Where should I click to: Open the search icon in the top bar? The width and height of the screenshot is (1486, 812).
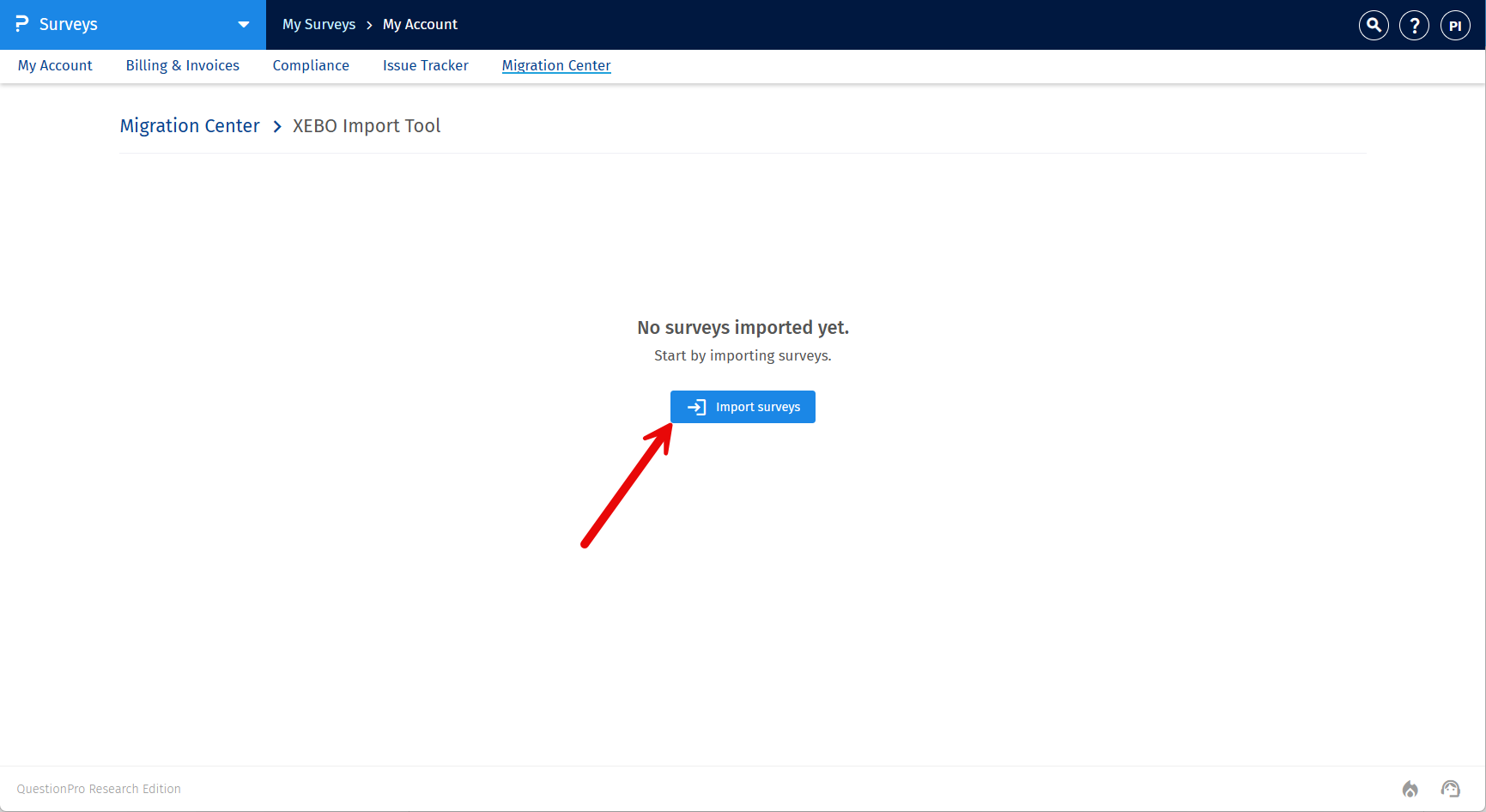(x=1373, y=25)
